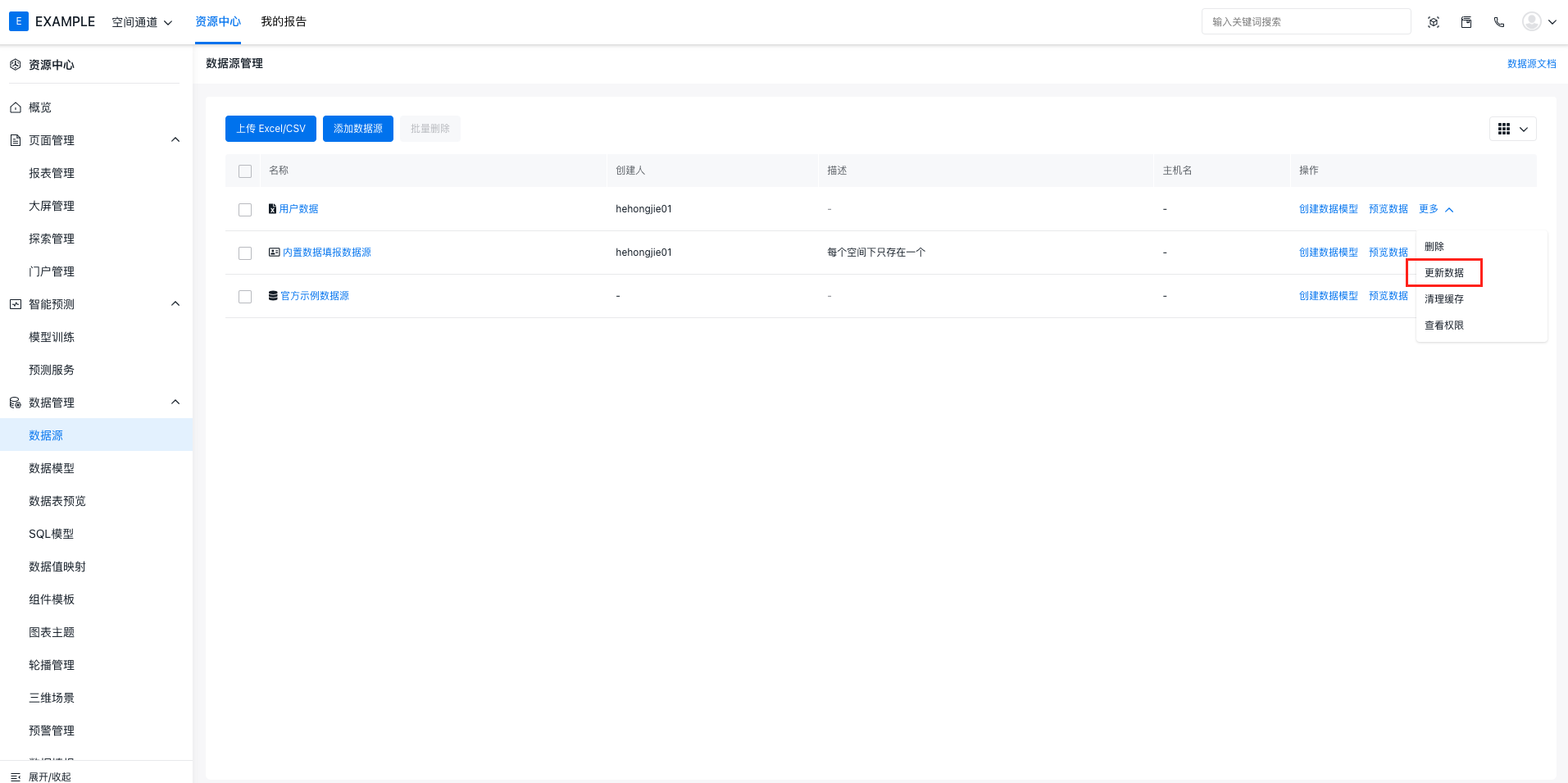Click the 上传 Excel/CSV button
Screen dimensions: 1568x783
click(270, 129)
